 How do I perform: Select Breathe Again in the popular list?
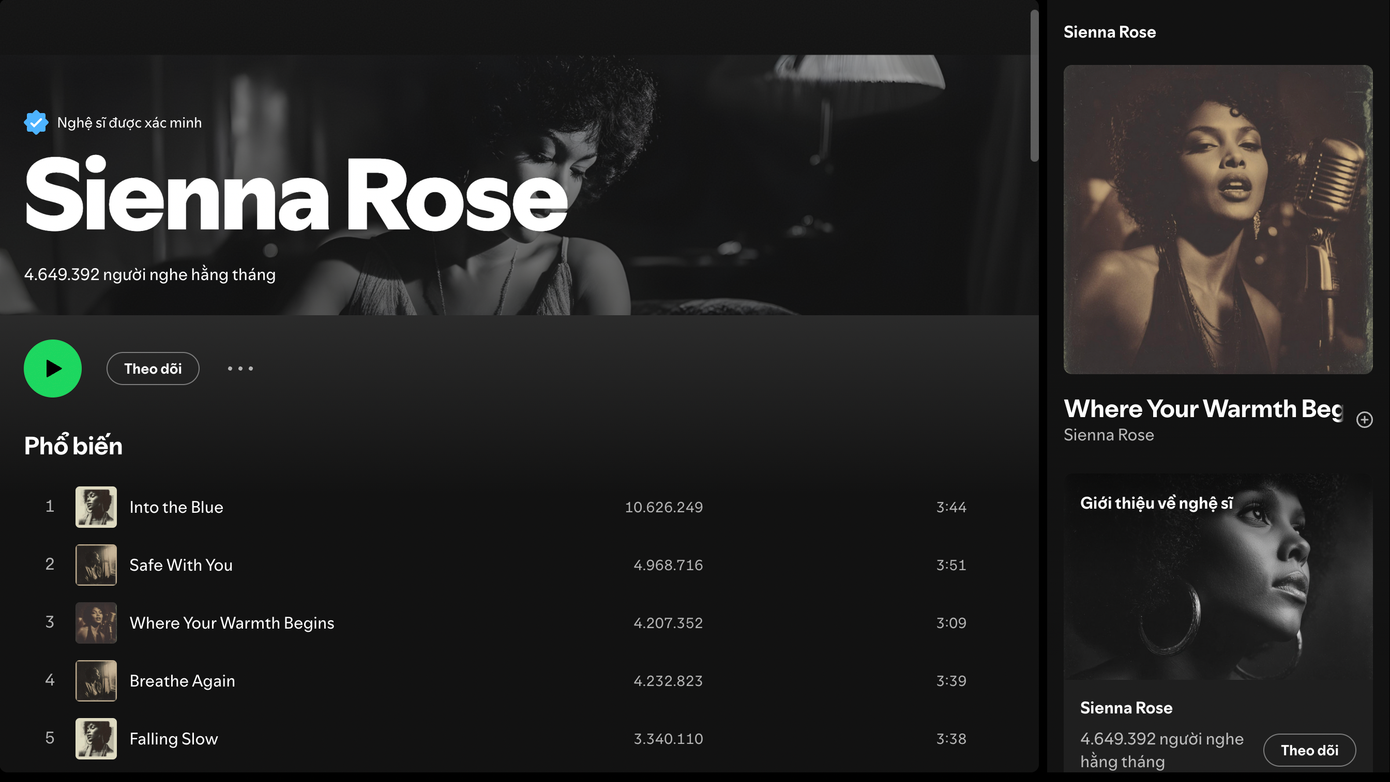click(182, 681)
